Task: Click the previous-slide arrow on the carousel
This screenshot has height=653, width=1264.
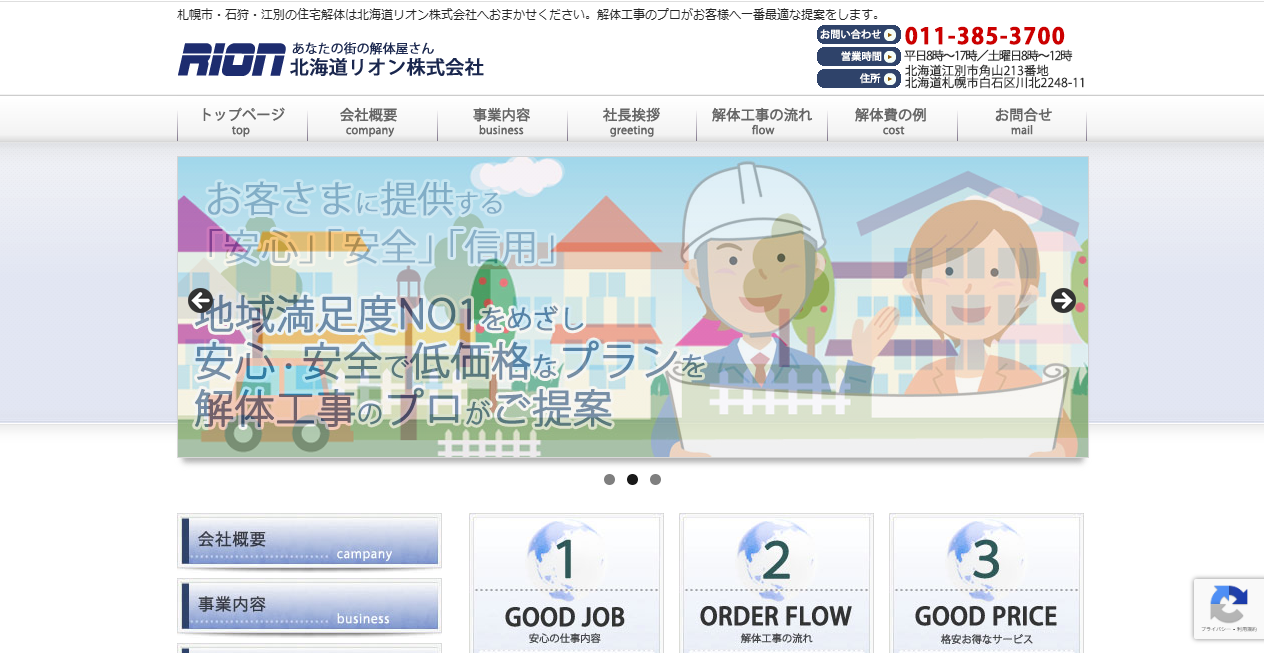Action: click(x=201, y=300)
